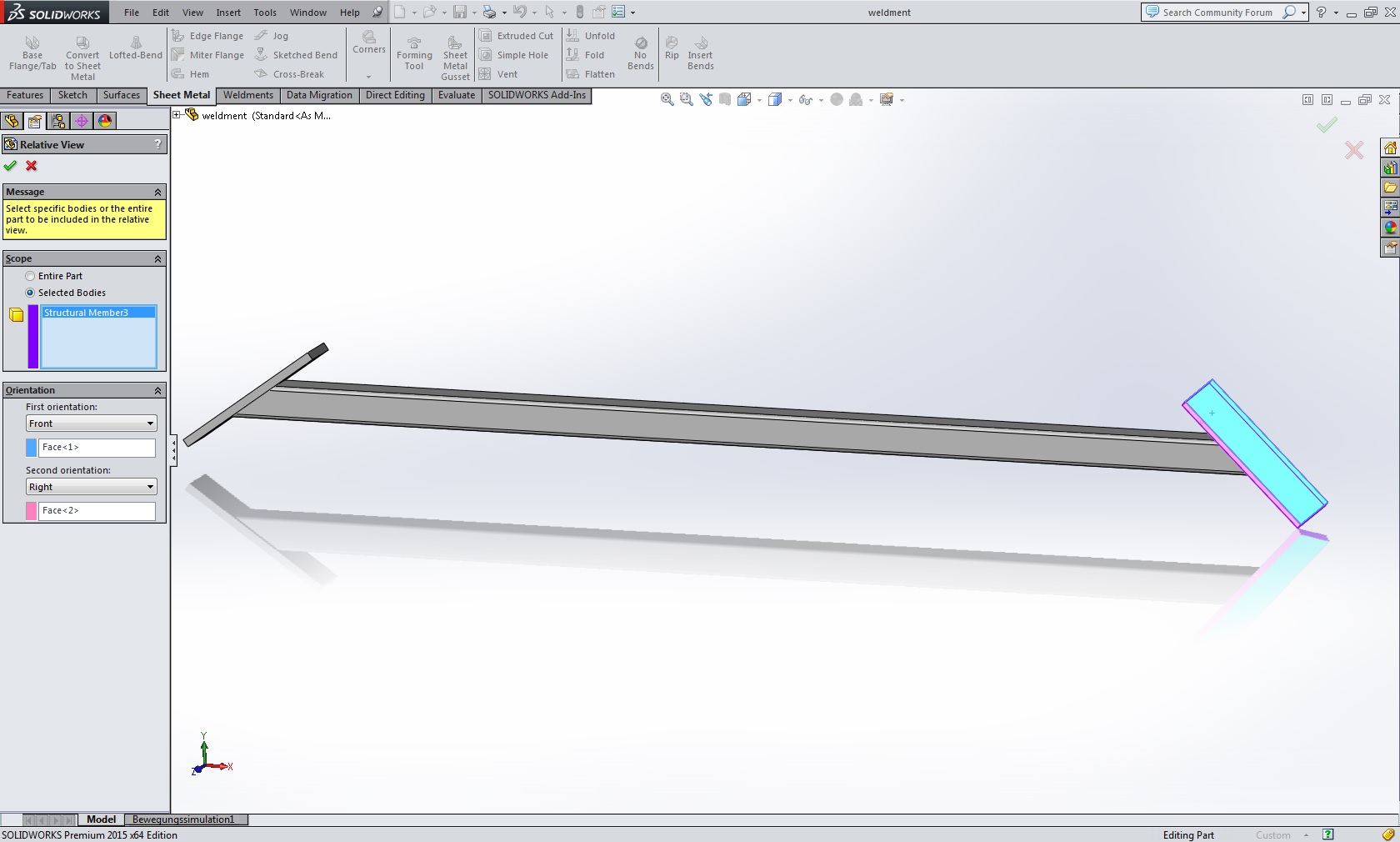The height and width of the screenshot is (842, 1400).
Task: Open the Insert menu
Action: point(228,13)
